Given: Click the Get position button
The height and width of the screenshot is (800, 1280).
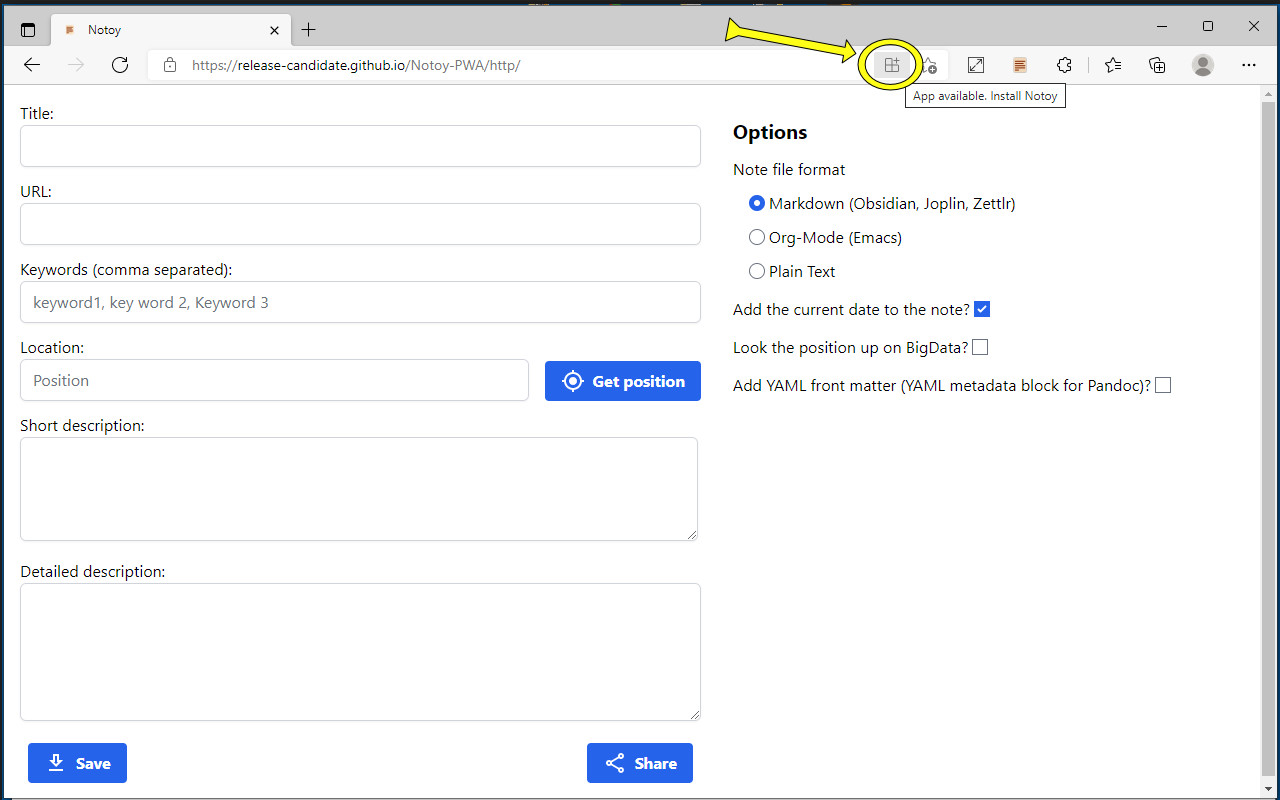Looking at the screenshot, I should [x=623, y=381].
